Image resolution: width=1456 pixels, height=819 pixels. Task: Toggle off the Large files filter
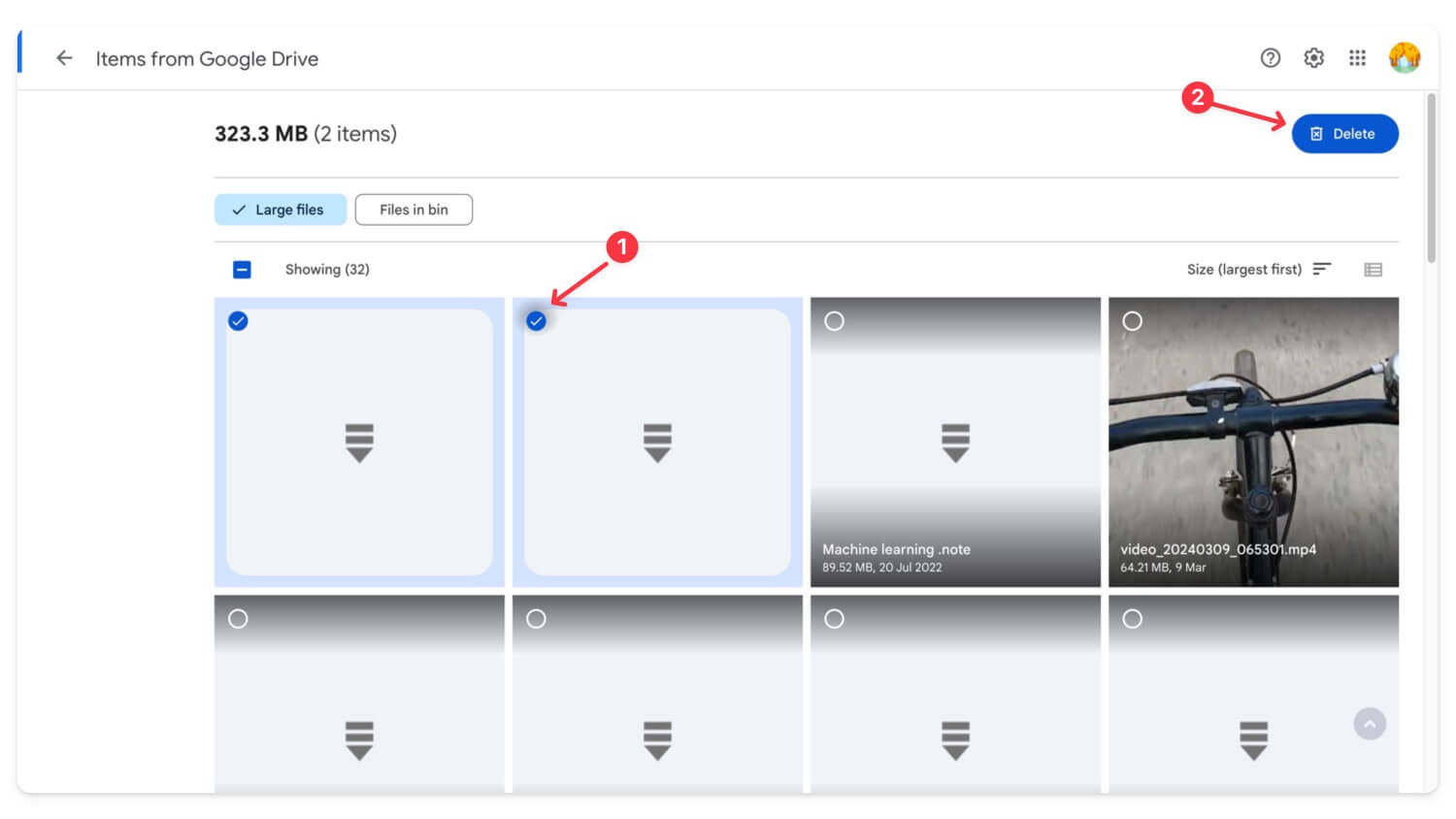tap(281, 210)
